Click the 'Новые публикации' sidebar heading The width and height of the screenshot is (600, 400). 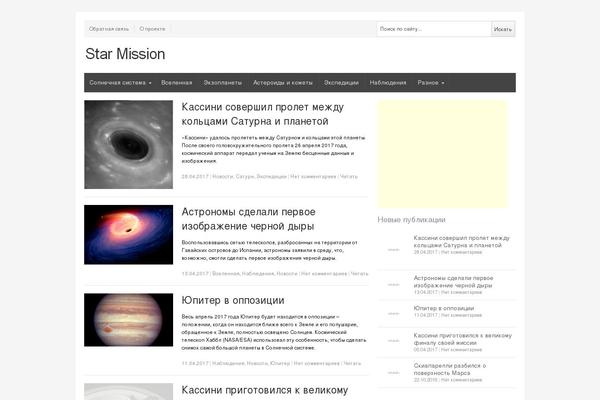pos(411,220)
